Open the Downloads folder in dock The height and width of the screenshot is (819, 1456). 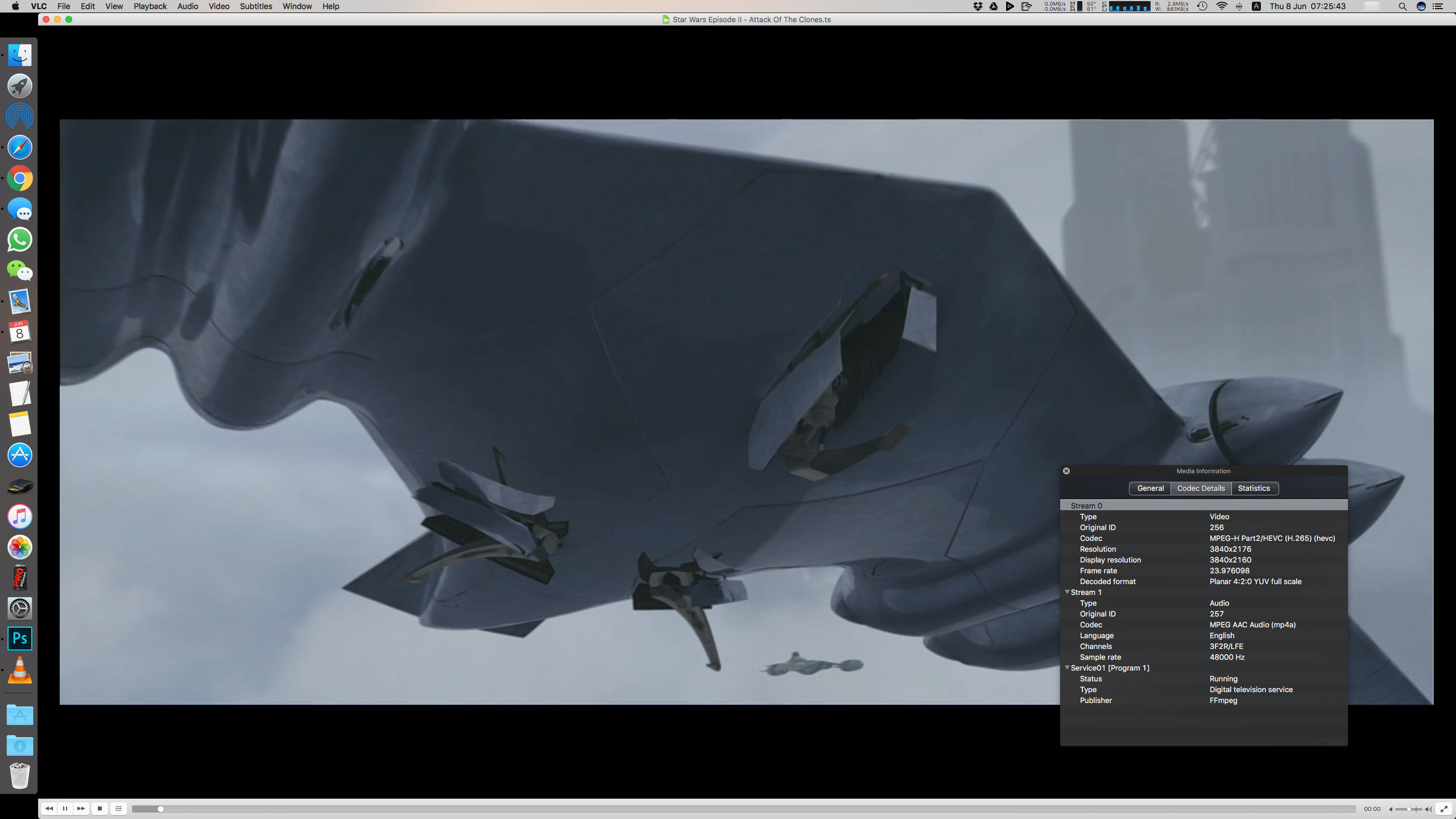(x=19, y=745)
